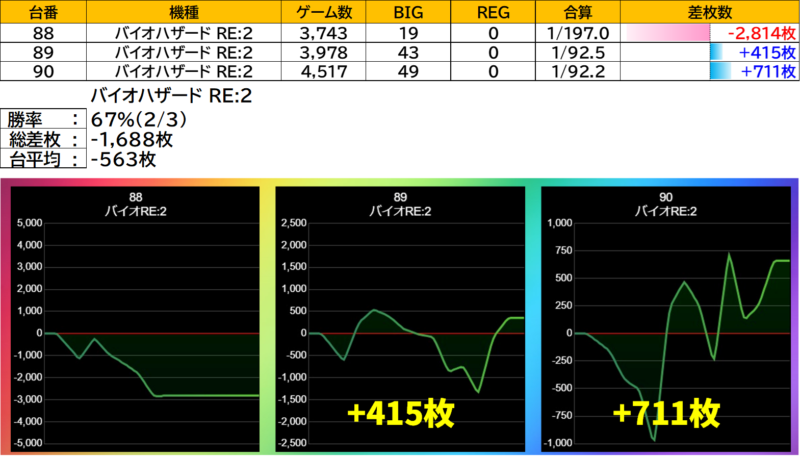Click the 5,000 axis label on graph 88
The image size is (800, 456).
pos(30,223)
